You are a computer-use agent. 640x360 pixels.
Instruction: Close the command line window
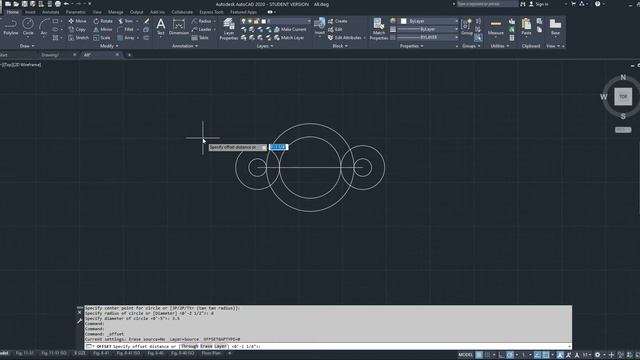pos(80,312)
